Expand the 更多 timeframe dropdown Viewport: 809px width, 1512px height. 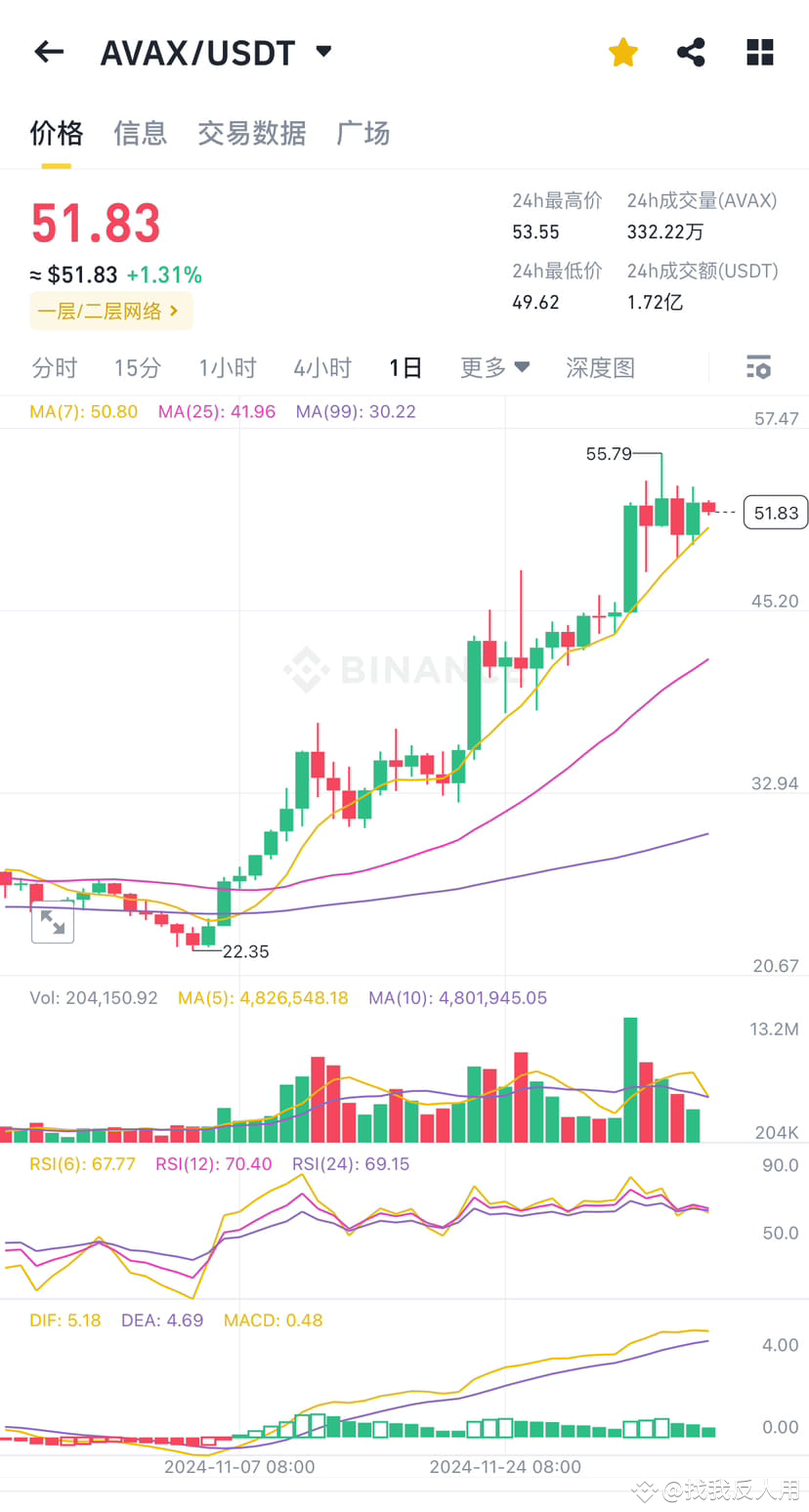point(494,367)
